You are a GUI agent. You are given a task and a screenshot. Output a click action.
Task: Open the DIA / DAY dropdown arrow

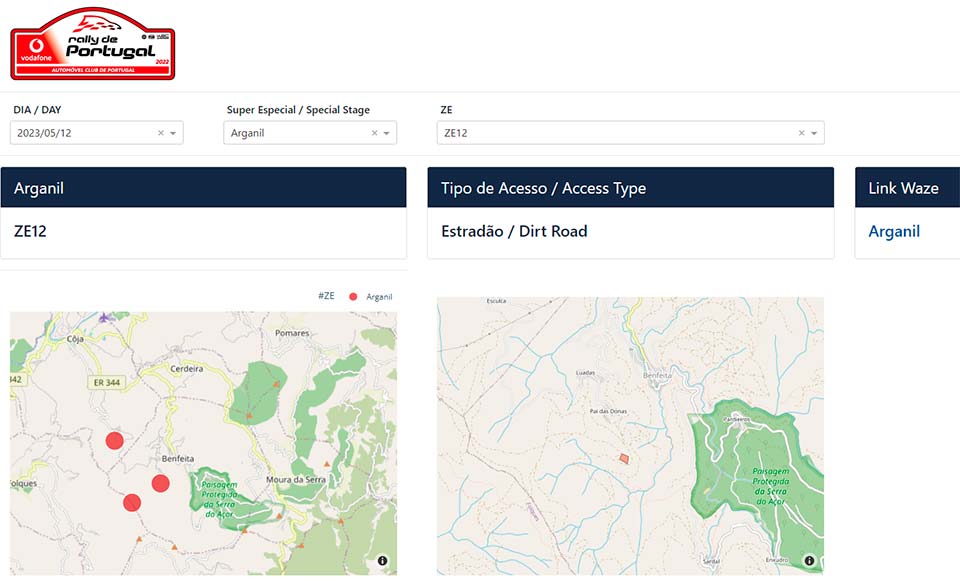point(173,133)
